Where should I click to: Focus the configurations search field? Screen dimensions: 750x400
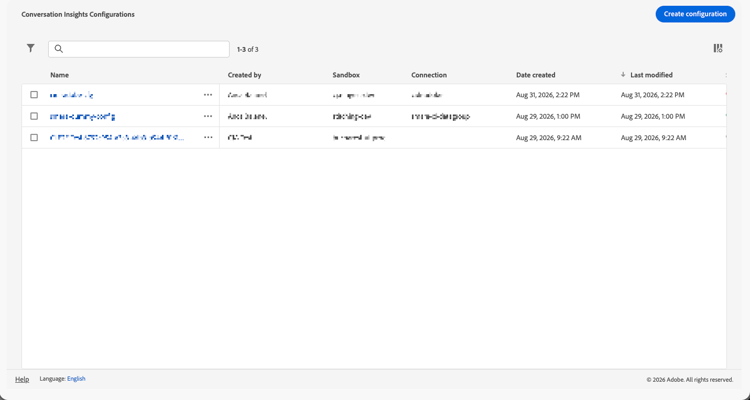139,49
